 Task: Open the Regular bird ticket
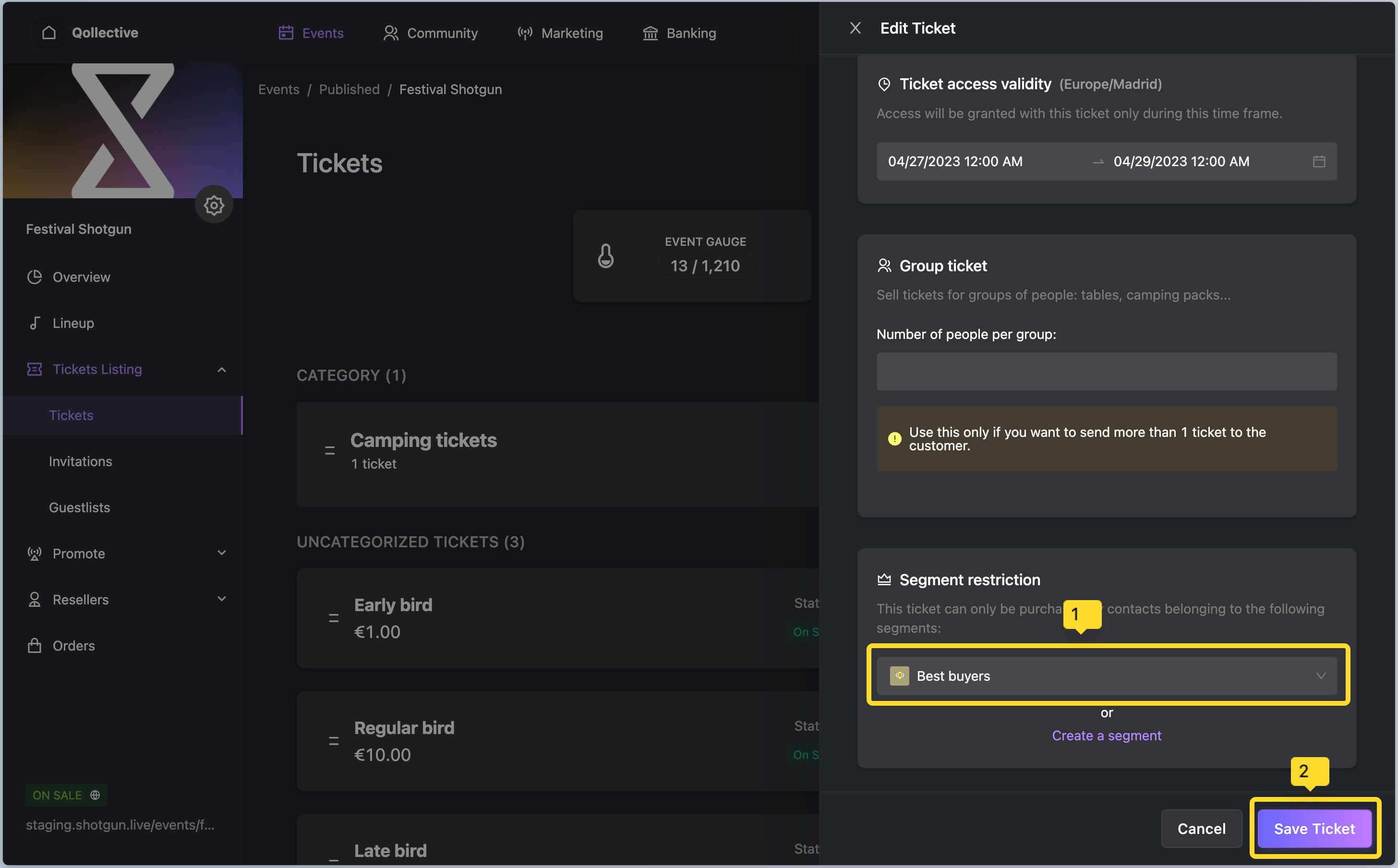[x=557, y=741]
